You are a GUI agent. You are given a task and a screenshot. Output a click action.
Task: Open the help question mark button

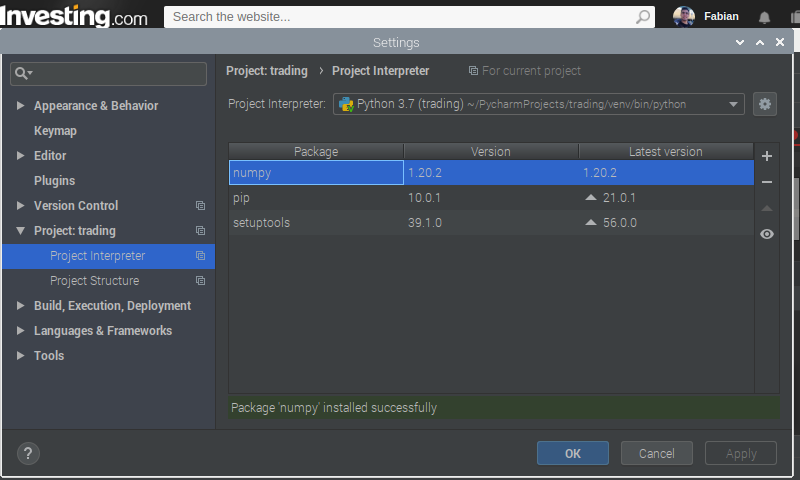[28, 453]
